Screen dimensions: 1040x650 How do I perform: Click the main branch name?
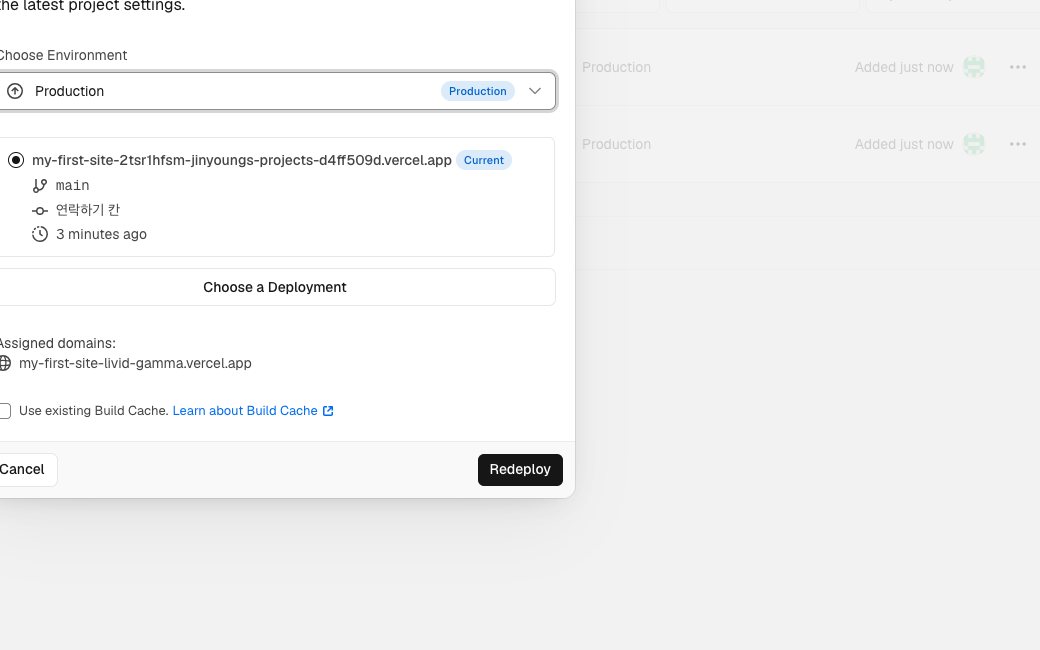pos(72,186)
